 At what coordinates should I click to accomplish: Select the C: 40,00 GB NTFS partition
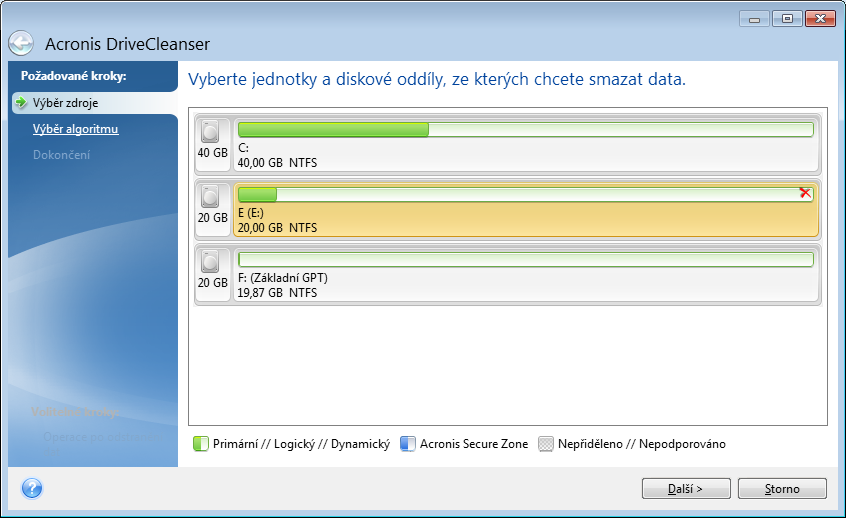click(x=526, y=145)
